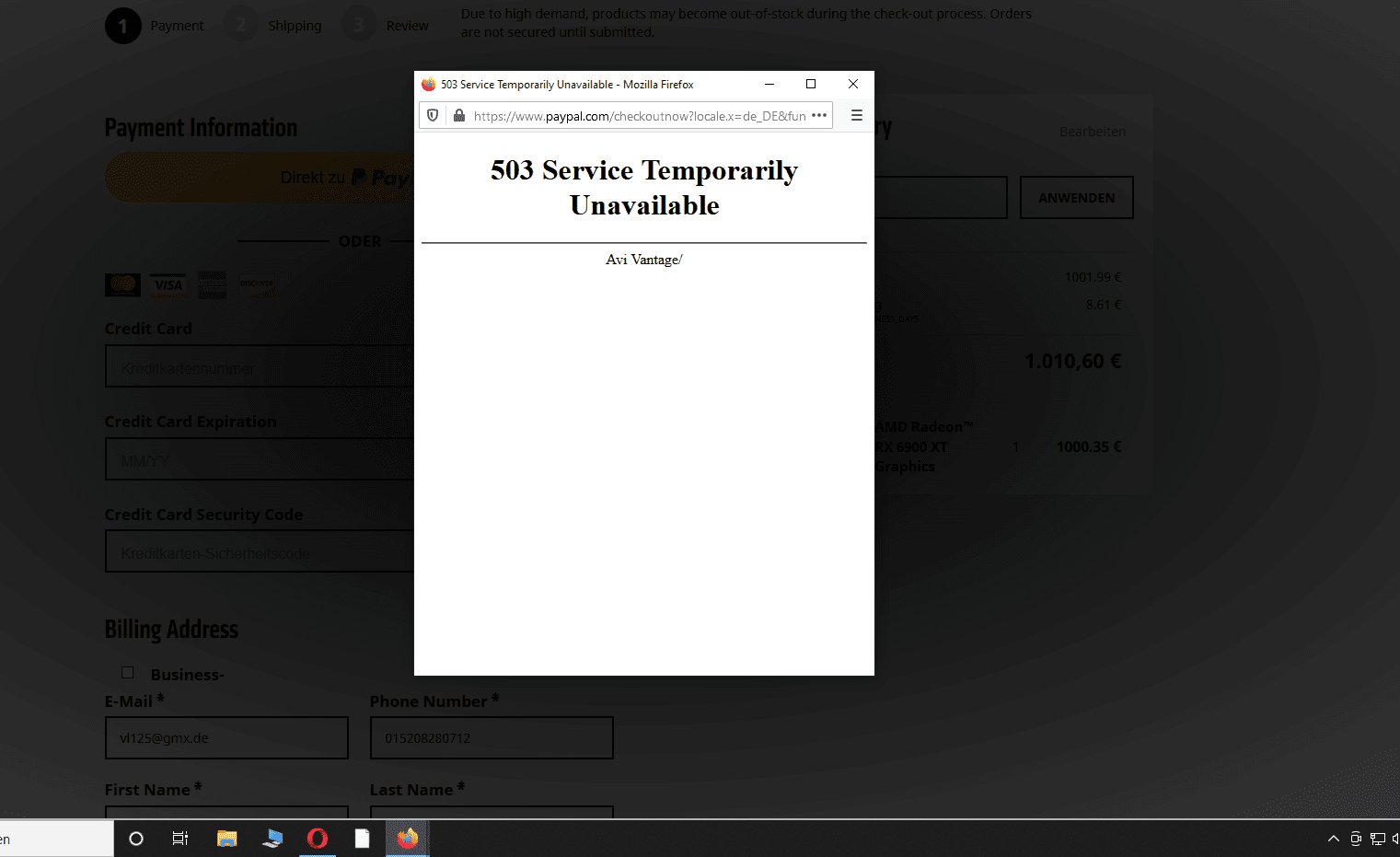Image resolution: width=1400 pixels, height=857 pixels.
Task: Click the Payment step 1 circle
Action: tap(123, 26)
